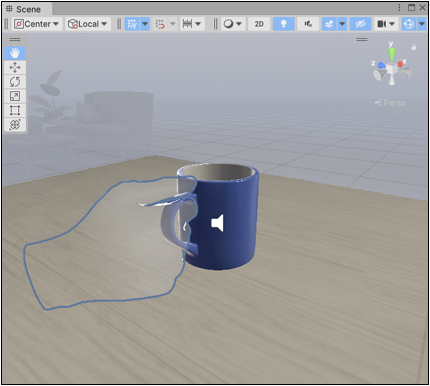Viewport: 430px width, 386px height.
Task: Expand the gizmos options arrow
Action: (422, 24)
